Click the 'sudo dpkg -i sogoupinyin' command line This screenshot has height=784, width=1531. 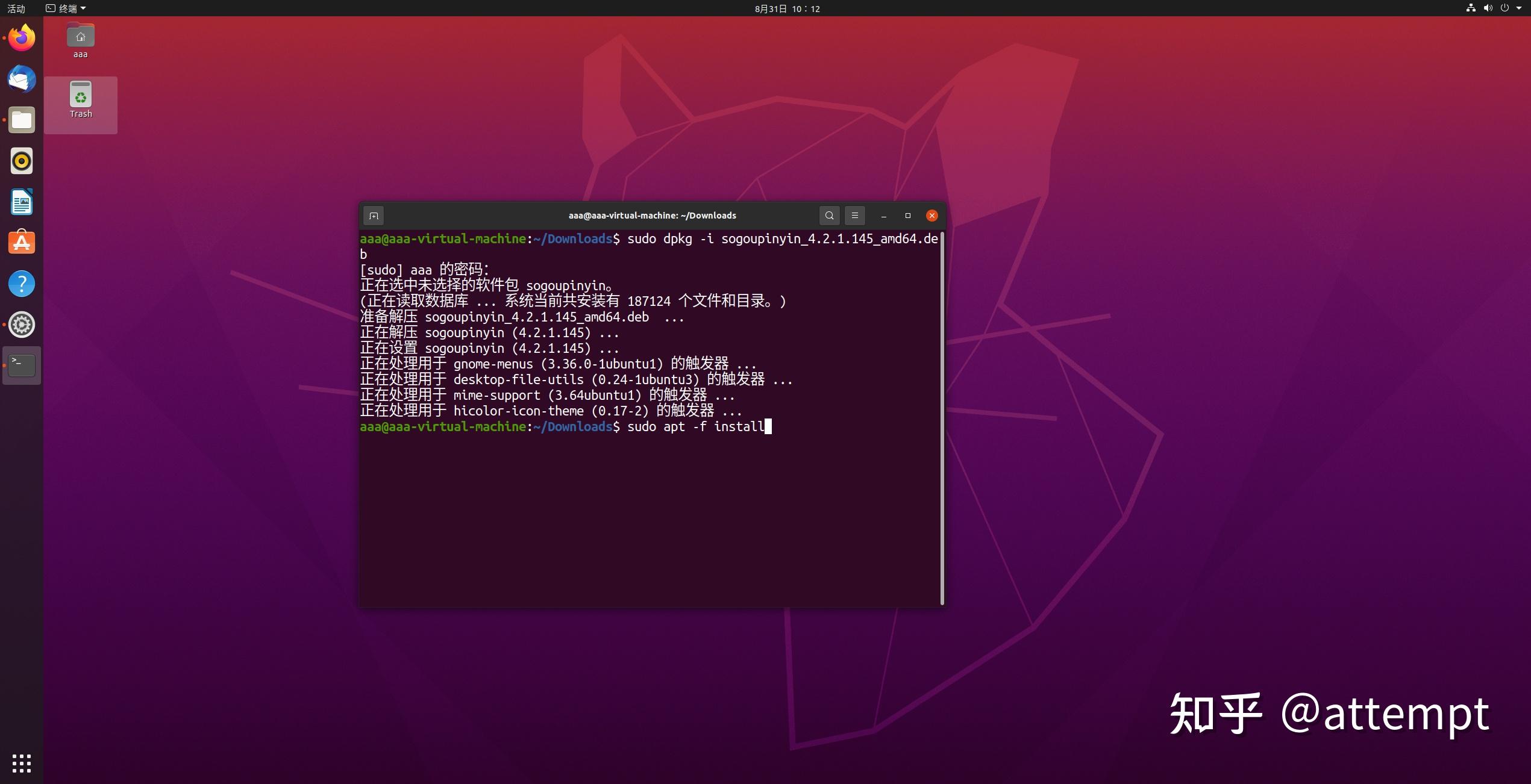click(649, 246)
